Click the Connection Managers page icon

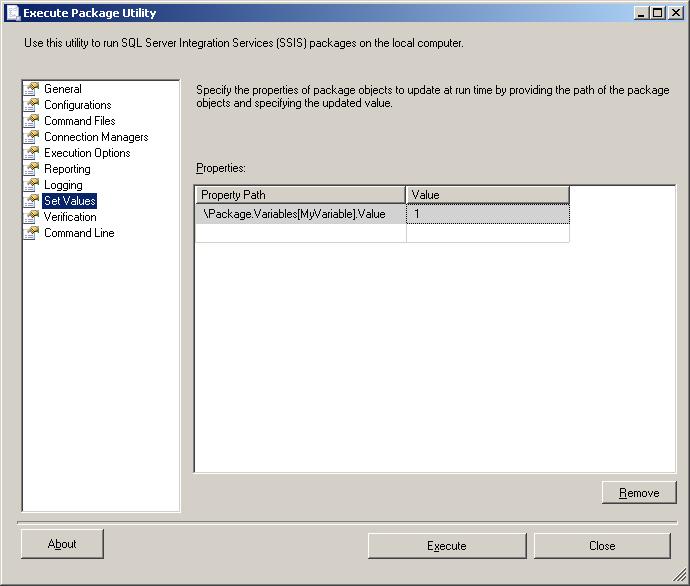pos(32,137)
